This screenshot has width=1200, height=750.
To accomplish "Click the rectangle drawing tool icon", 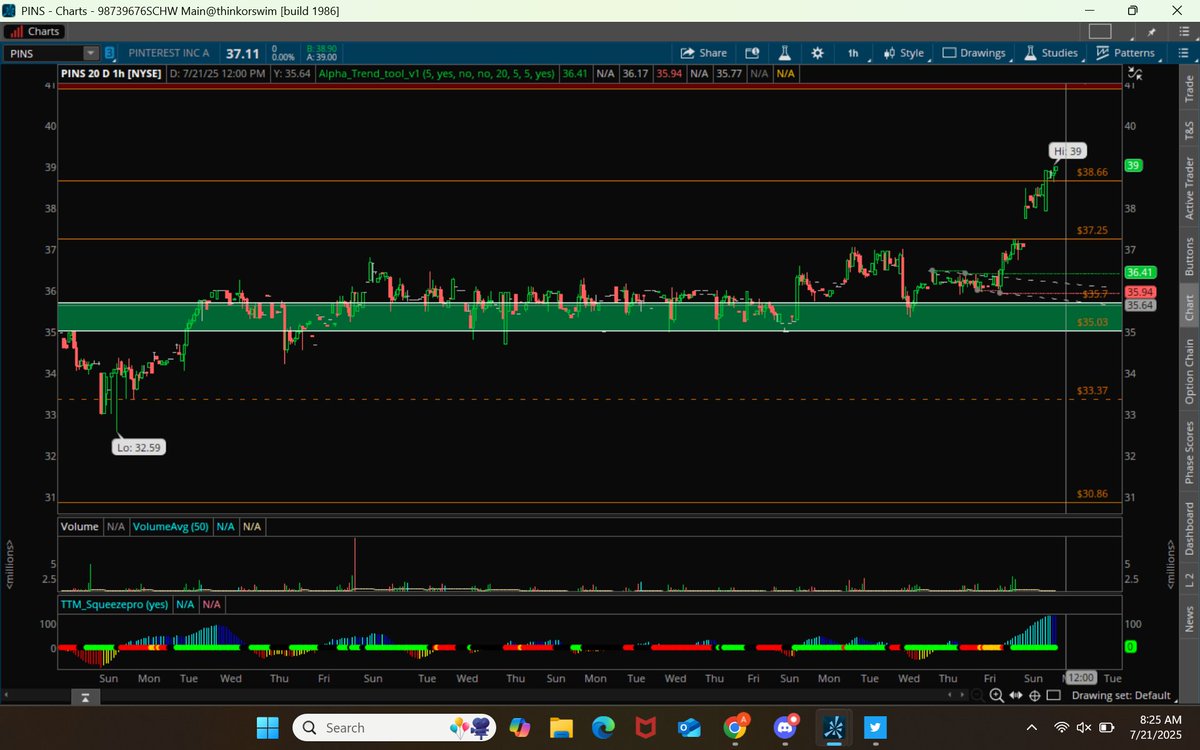I will [1054, 695].
